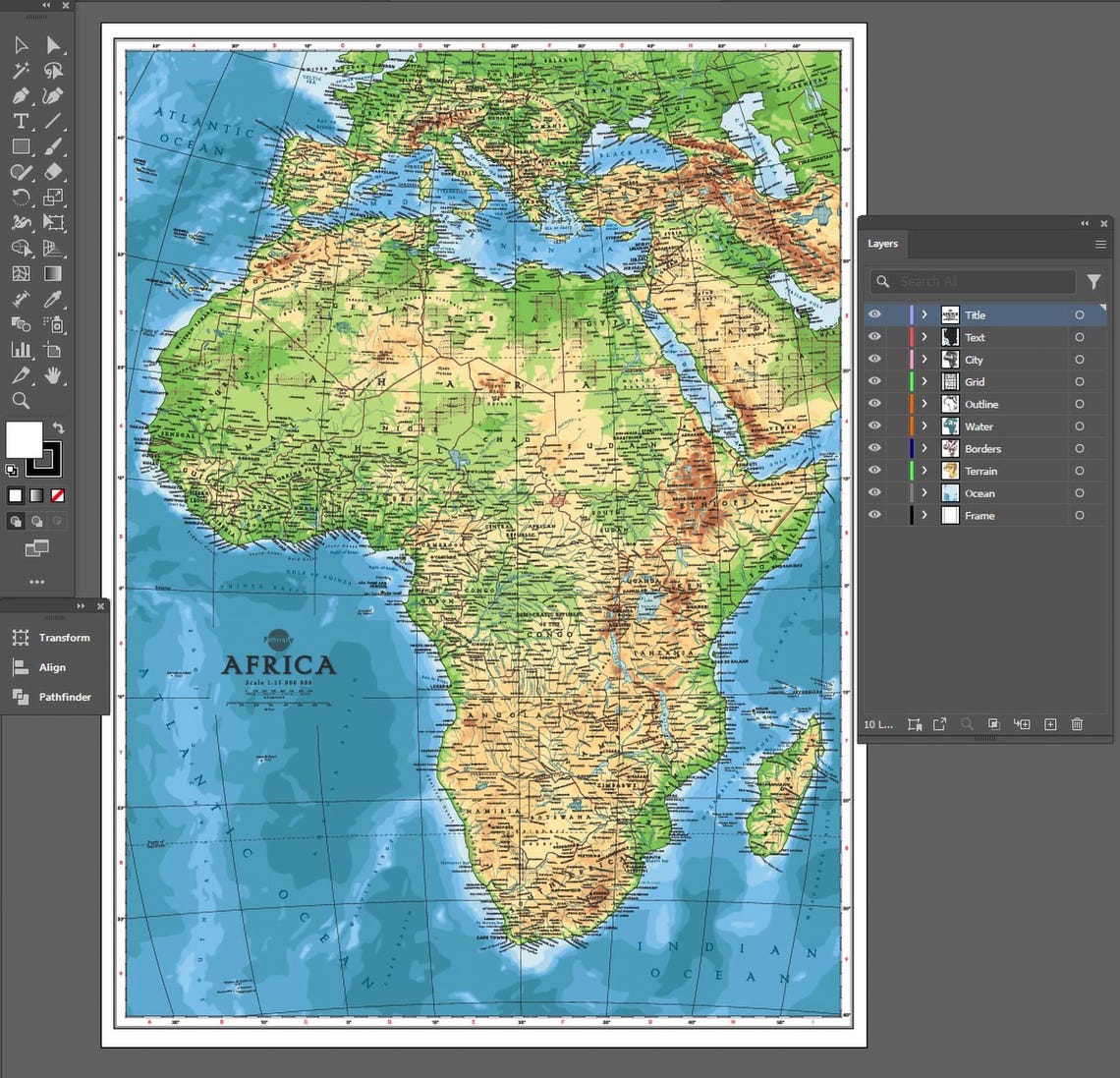This screenshot has height=1078, width=1120.
Task: Hide the City layer
Action: (874, 360)
